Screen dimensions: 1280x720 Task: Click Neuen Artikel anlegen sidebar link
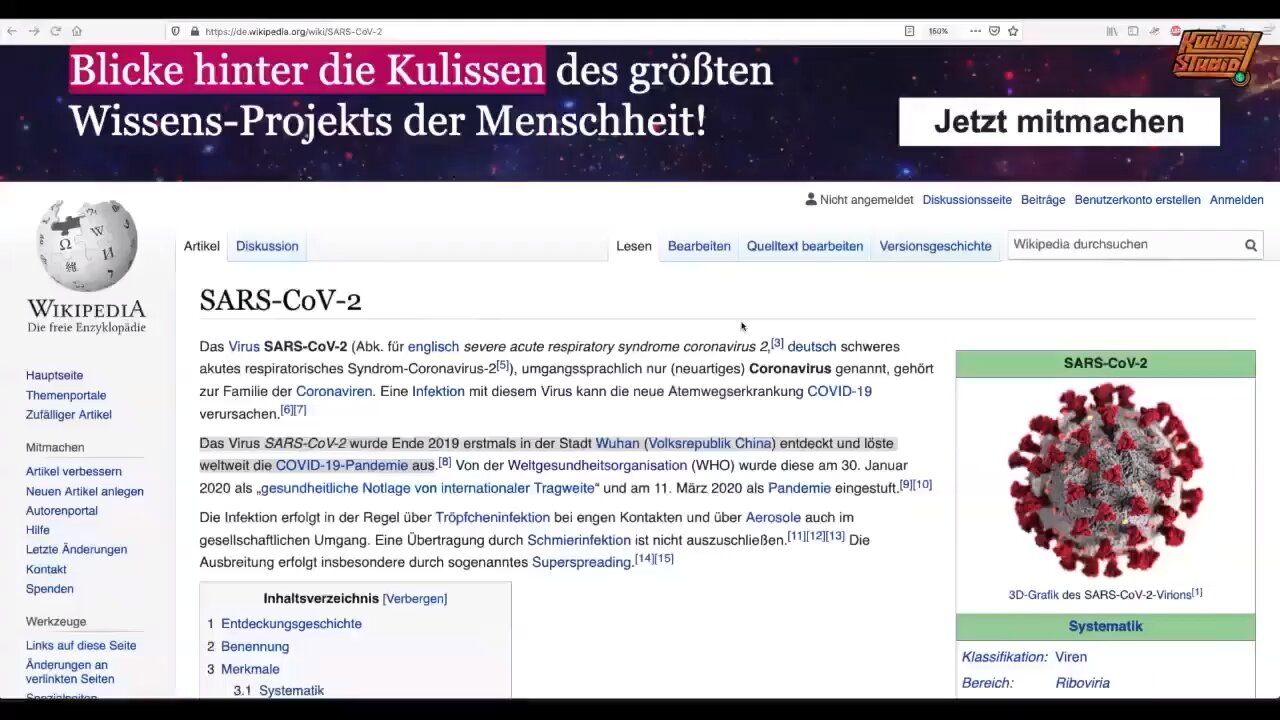(x=85, y=491)
